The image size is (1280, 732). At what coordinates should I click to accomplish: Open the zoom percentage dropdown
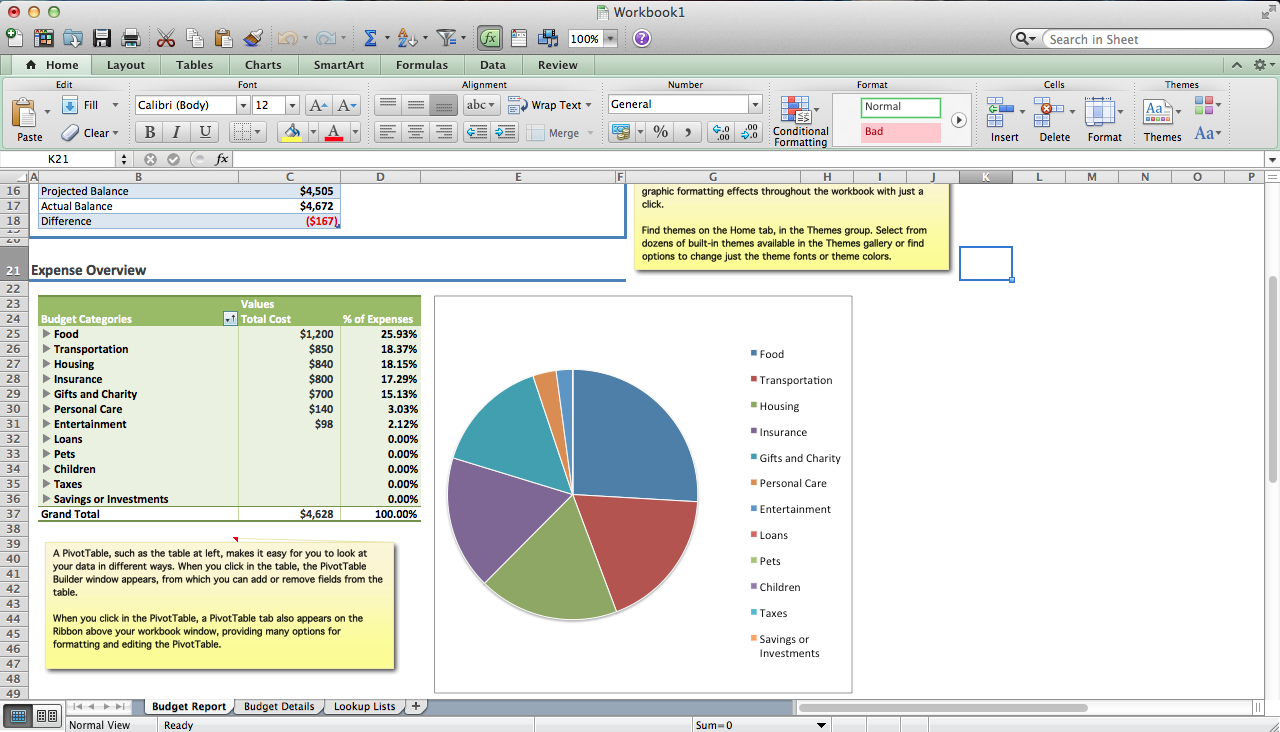610,39
